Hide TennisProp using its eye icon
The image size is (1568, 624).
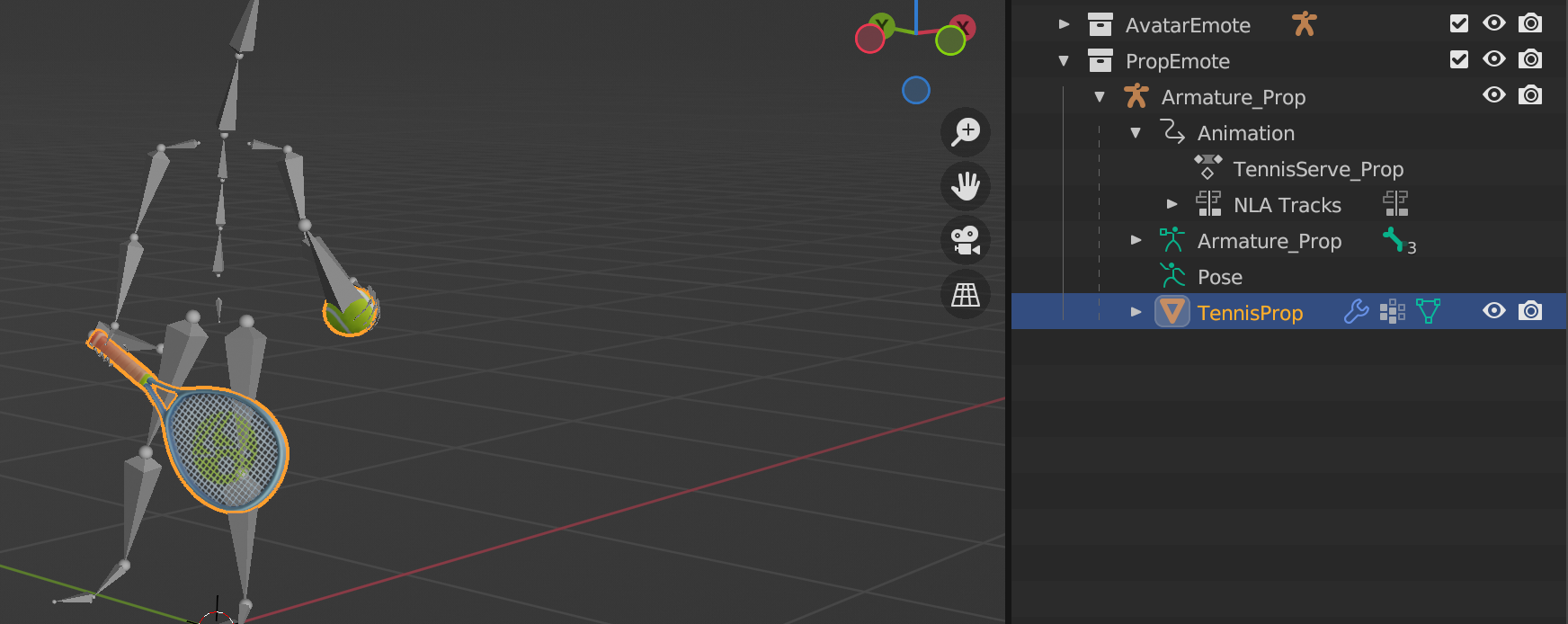point(1494,311)
